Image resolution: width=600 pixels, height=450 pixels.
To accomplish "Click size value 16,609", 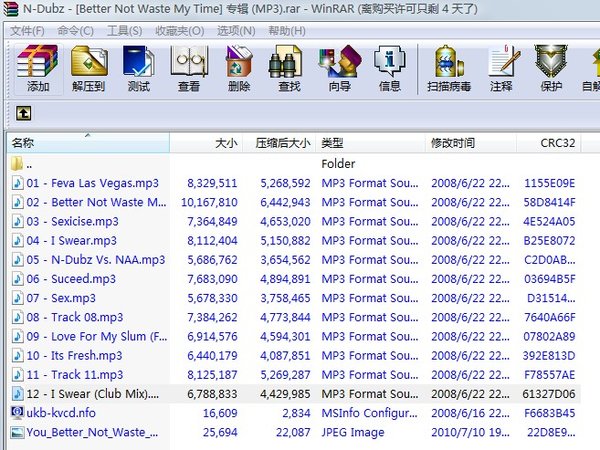I will click(220, 412).
